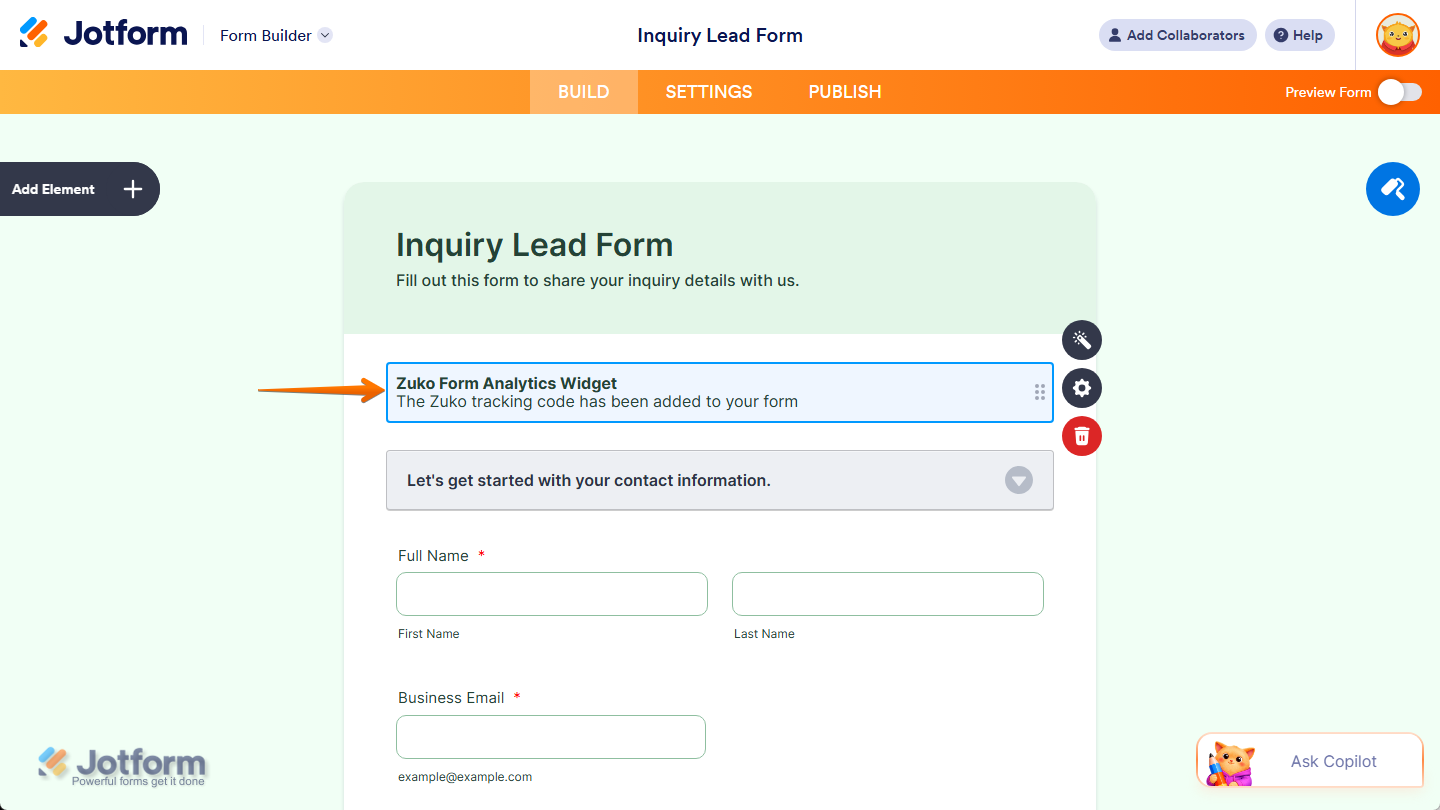Image resolution: width=1440 pixels, height=810 pixels.
Task: Switch to the PUBLISH tab
Action: point(844,91)
